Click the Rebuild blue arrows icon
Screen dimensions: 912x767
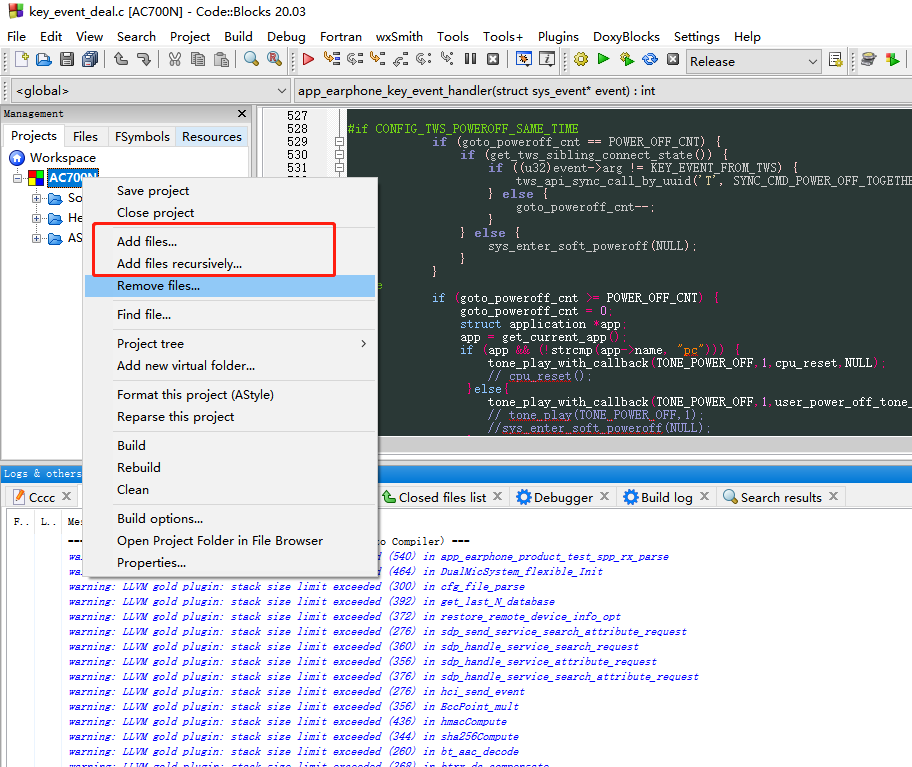coord(650,59)
